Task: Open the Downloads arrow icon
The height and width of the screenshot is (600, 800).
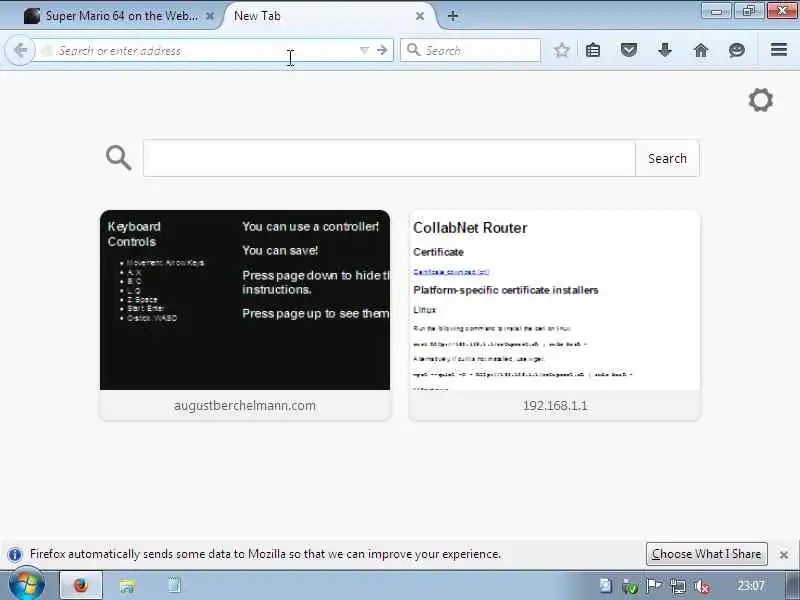Action: (665, 50)
